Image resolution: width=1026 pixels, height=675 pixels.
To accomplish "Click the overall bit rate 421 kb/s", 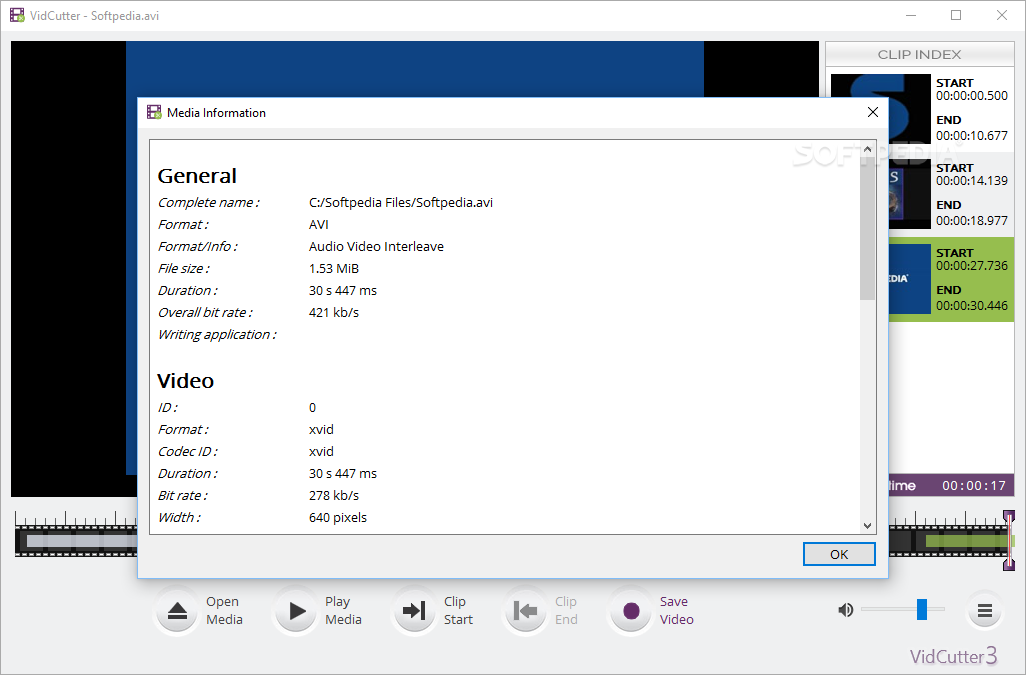I will [334, 312].
